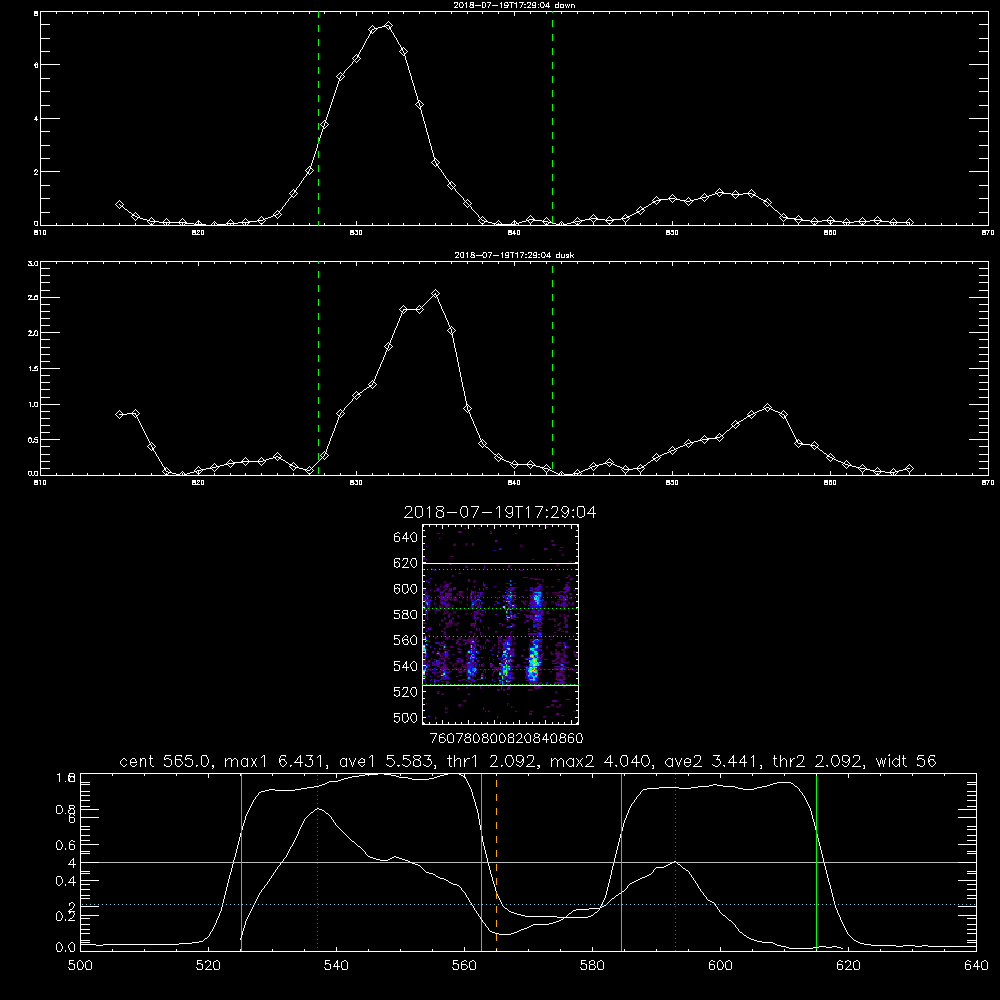Click the x-axis label '520' on bottom plot

[x=209, y=966]
